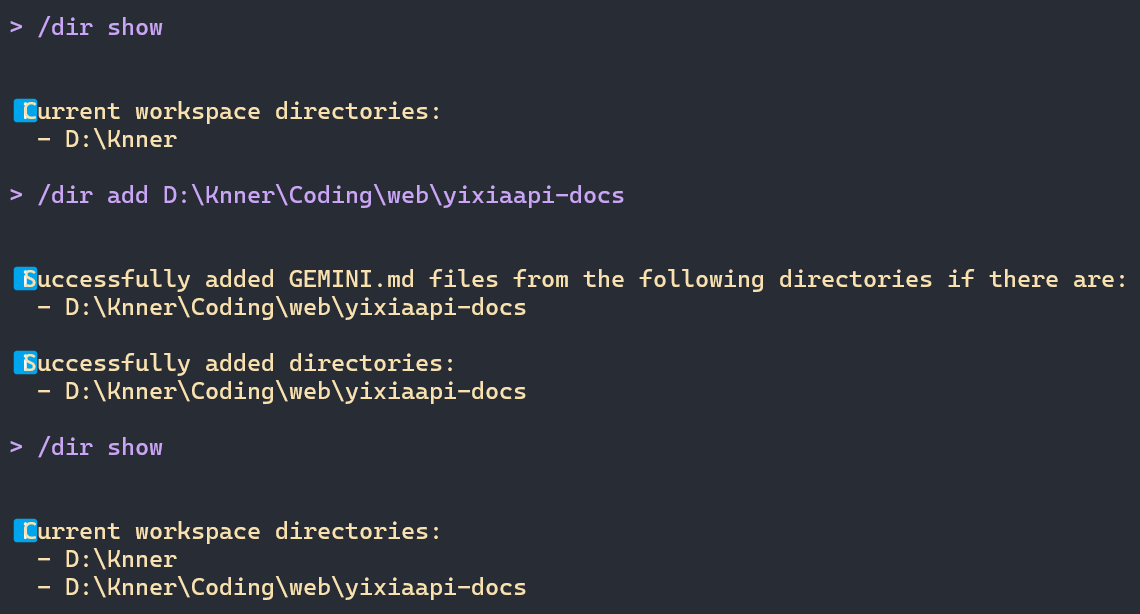Click the prompt arrow before the first "/dir show"
The image size is (1140, 614).
(x=16, y=27)
